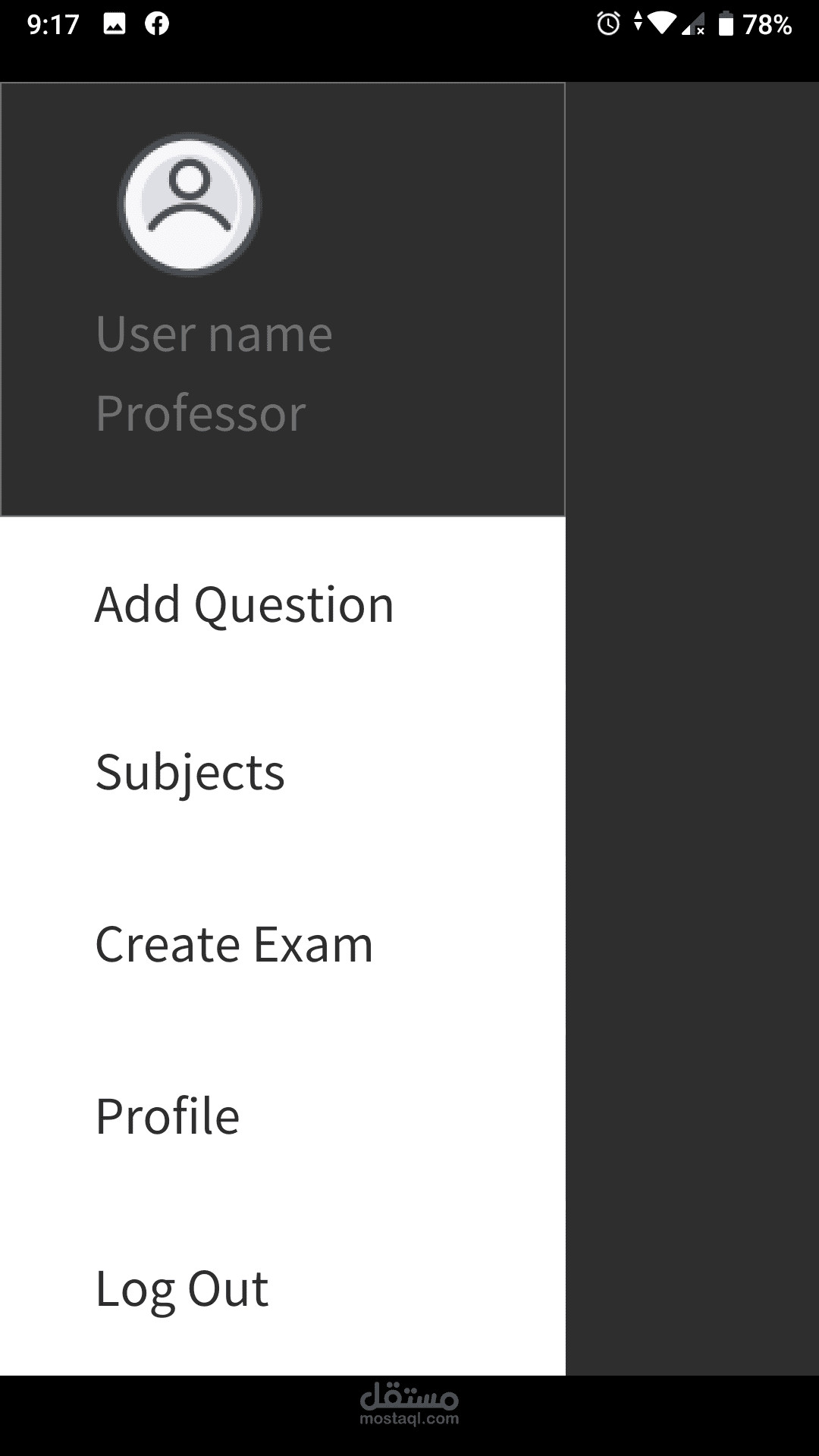Tap the Facebook notification icon
Viewport: 819px width, 1456px height.
(x=157, y=24)
